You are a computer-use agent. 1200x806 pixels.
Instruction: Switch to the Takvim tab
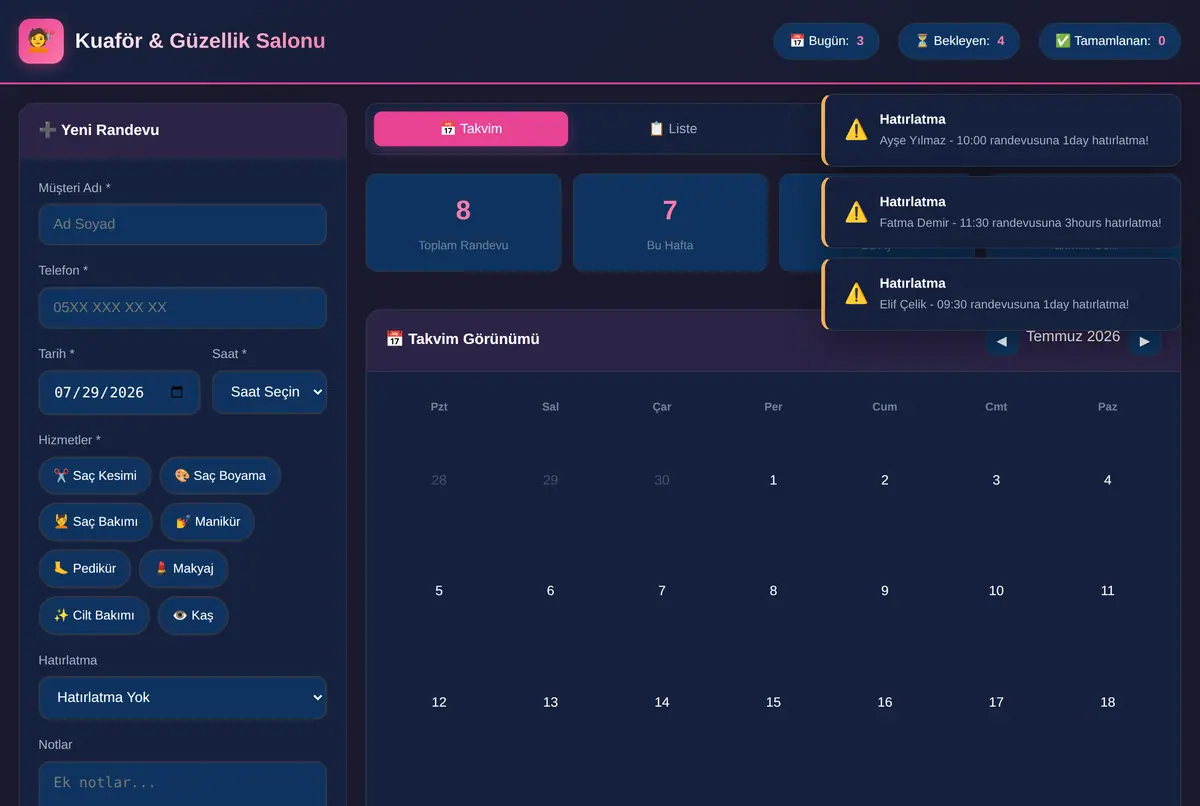tap(471, 129)
